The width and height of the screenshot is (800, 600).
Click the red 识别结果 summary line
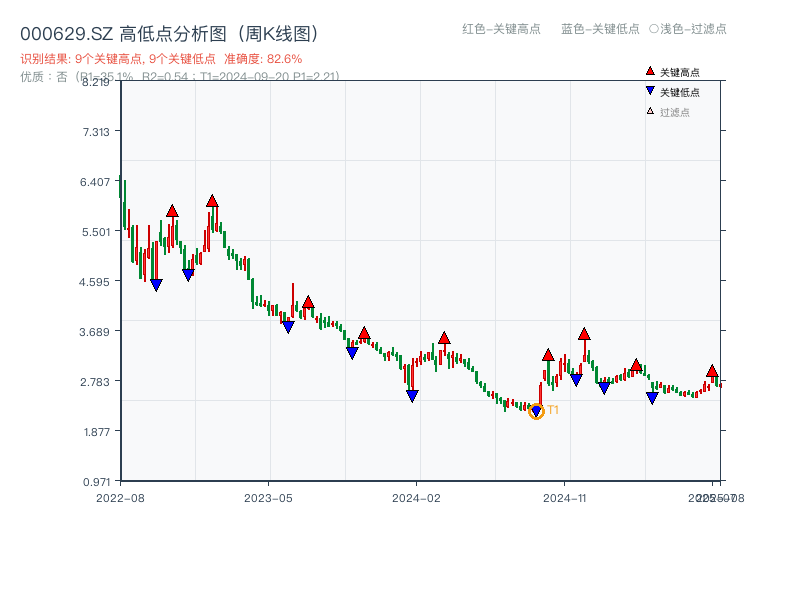click(161, 59)
